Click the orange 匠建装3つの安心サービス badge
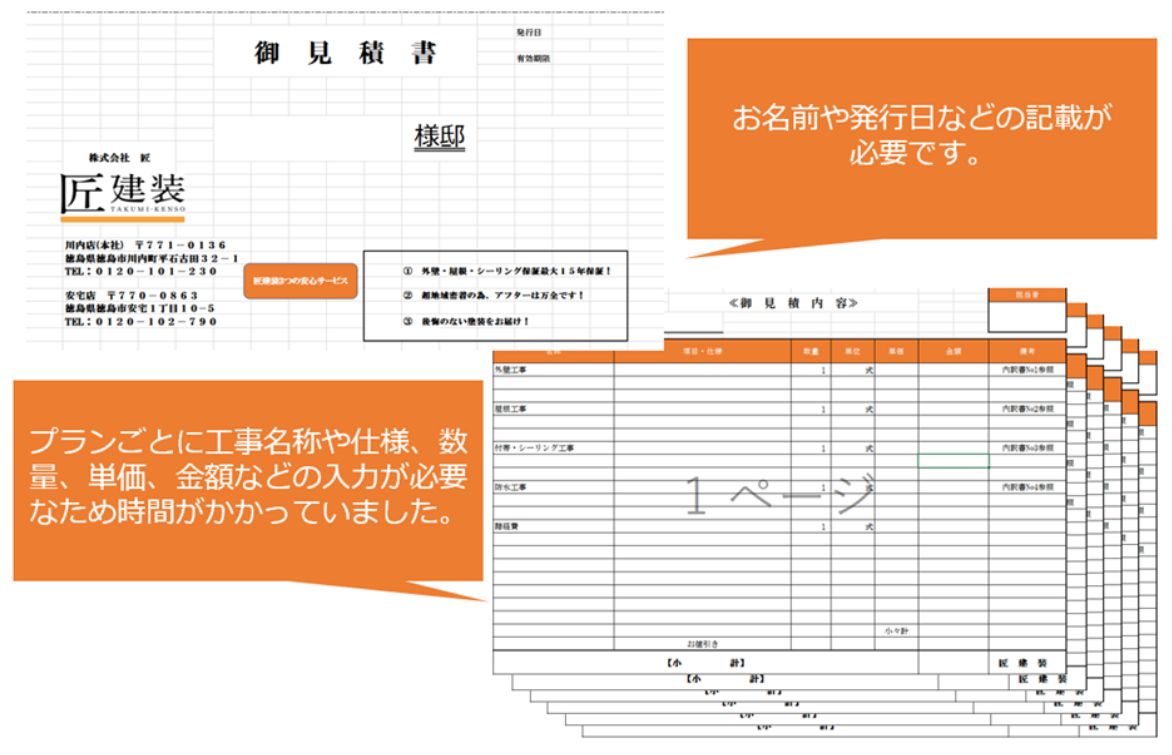1172x755 pixels. click(303, 283)
